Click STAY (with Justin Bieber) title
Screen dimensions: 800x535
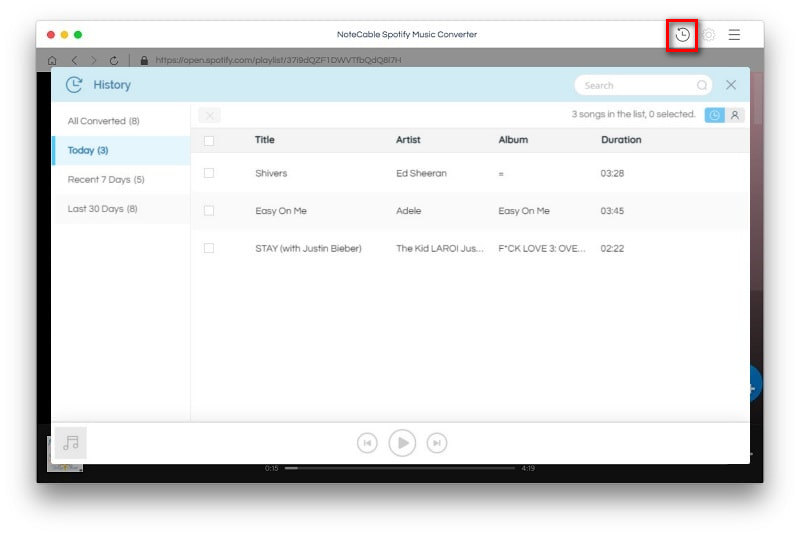(x=308, y=248)
